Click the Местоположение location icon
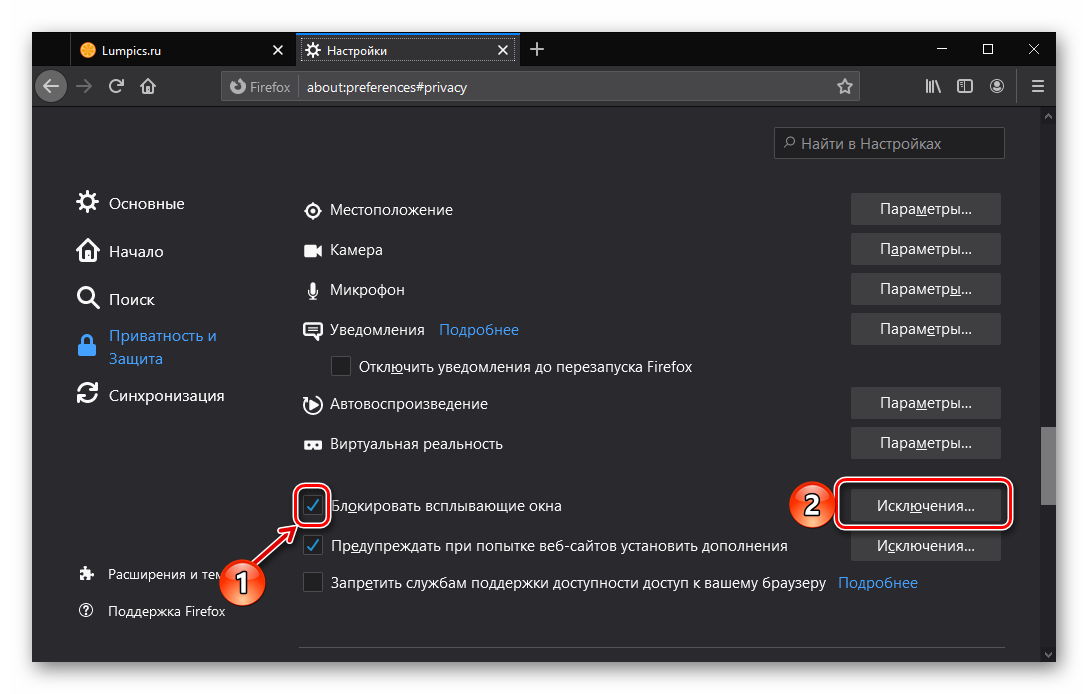Image resolution: width=1088 pixels, height=694 pixels. pos(313,210)
